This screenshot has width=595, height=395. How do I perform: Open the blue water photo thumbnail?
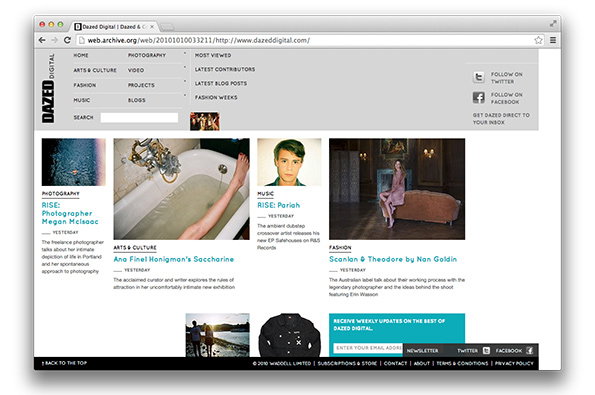(74, 162)
